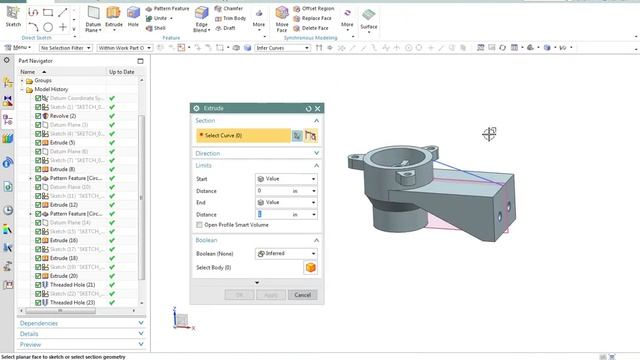The image size is (640, 360).
Task: Choose the Replace Face command
Action: point(313,18)
